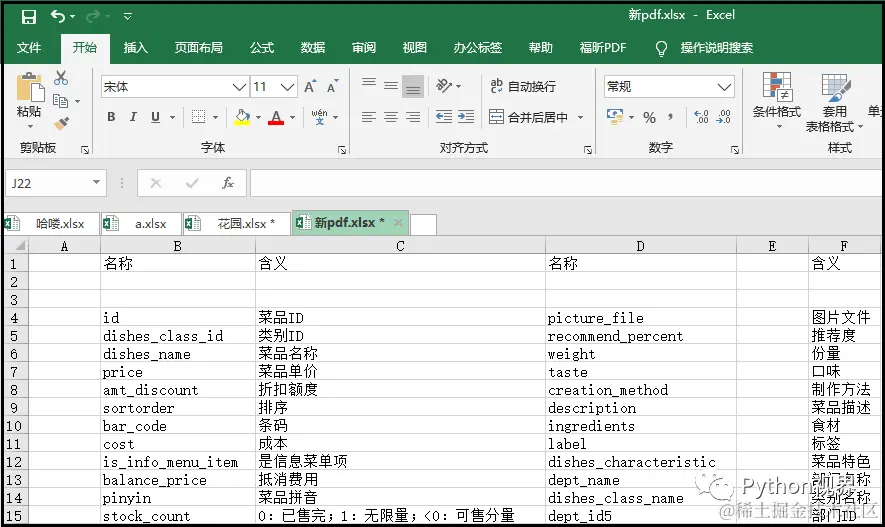This screenshot has height=527, width=885.
Task: Apply the yellow fill color bucket
Action: (242, 117)
